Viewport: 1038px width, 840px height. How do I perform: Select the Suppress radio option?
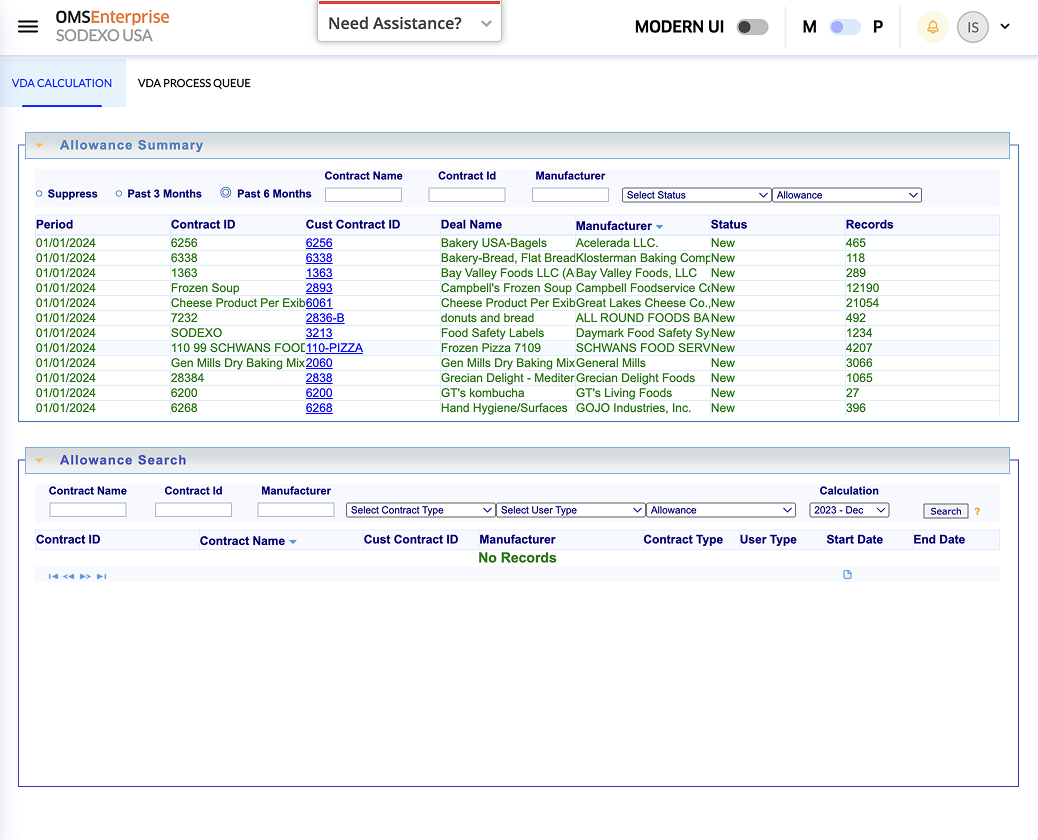pos(39,194)
